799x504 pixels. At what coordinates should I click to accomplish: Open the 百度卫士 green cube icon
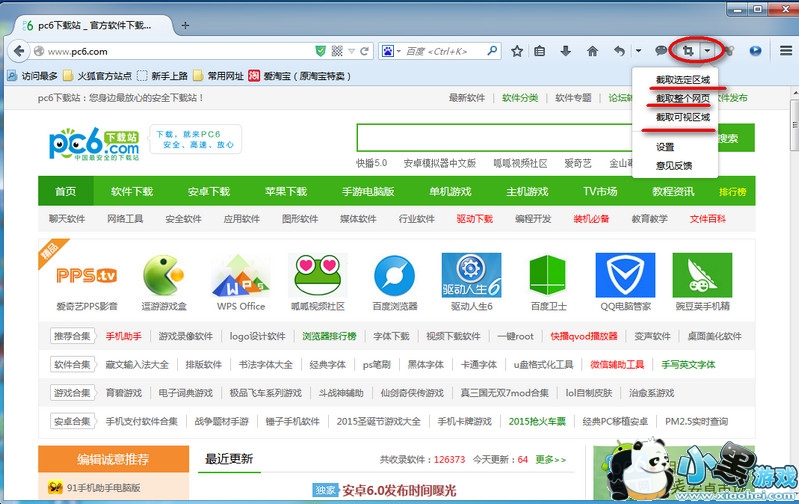(548, 276)
